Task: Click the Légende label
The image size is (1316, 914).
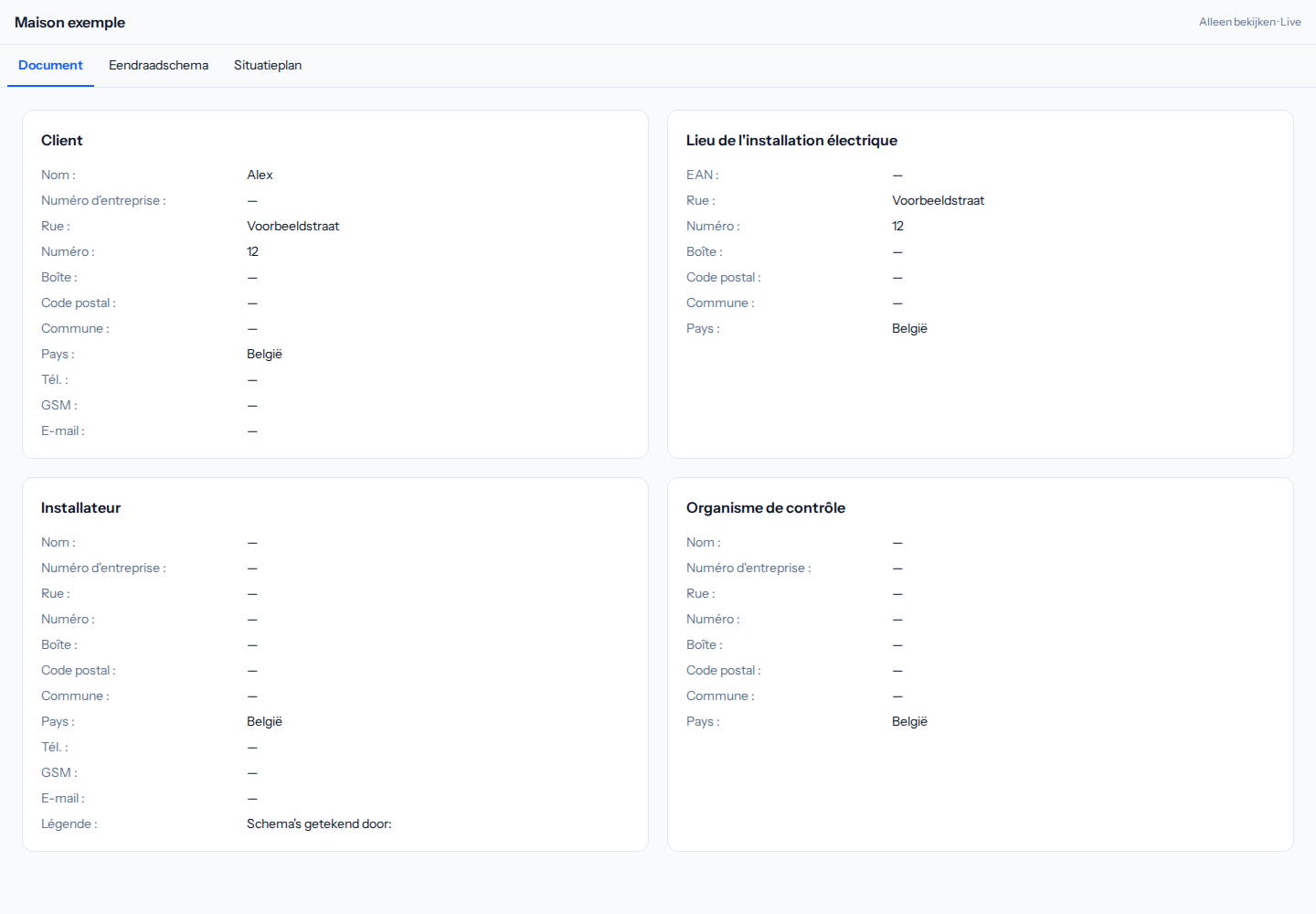Action: coord(69,824)
